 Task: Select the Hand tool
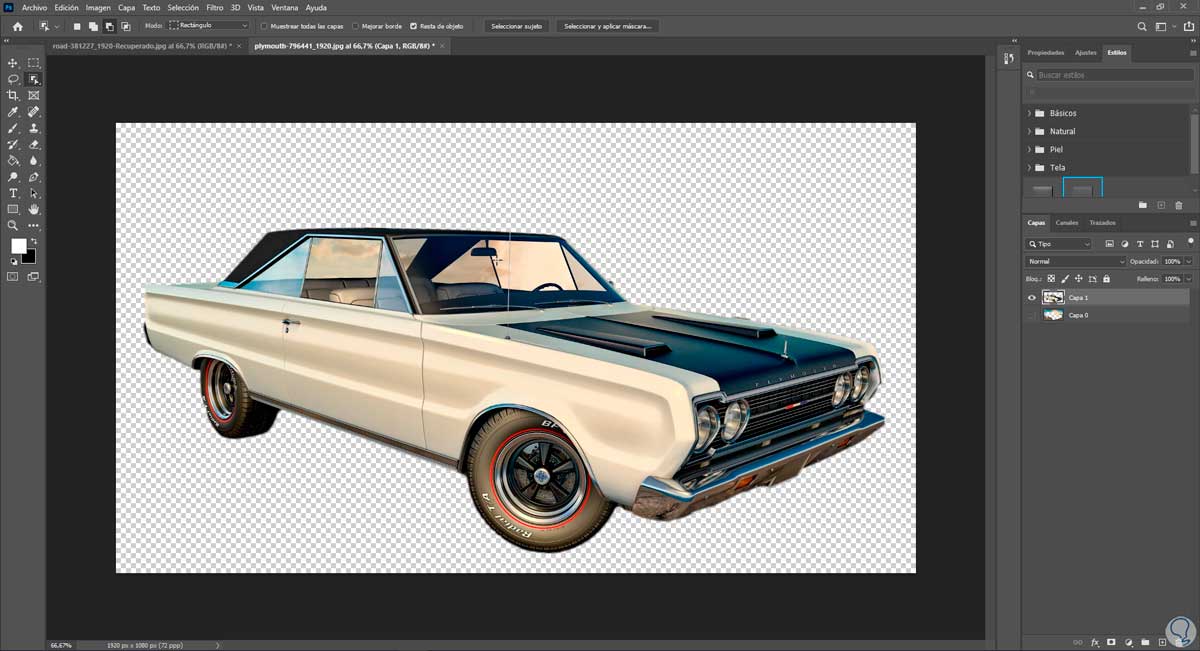point(34,209)
